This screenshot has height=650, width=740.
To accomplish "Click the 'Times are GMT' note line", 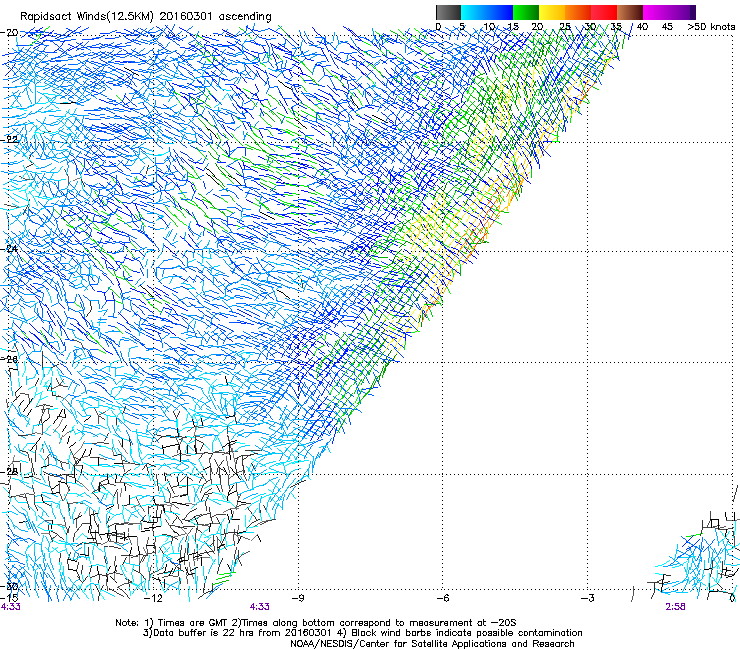I will click(316, 623).
